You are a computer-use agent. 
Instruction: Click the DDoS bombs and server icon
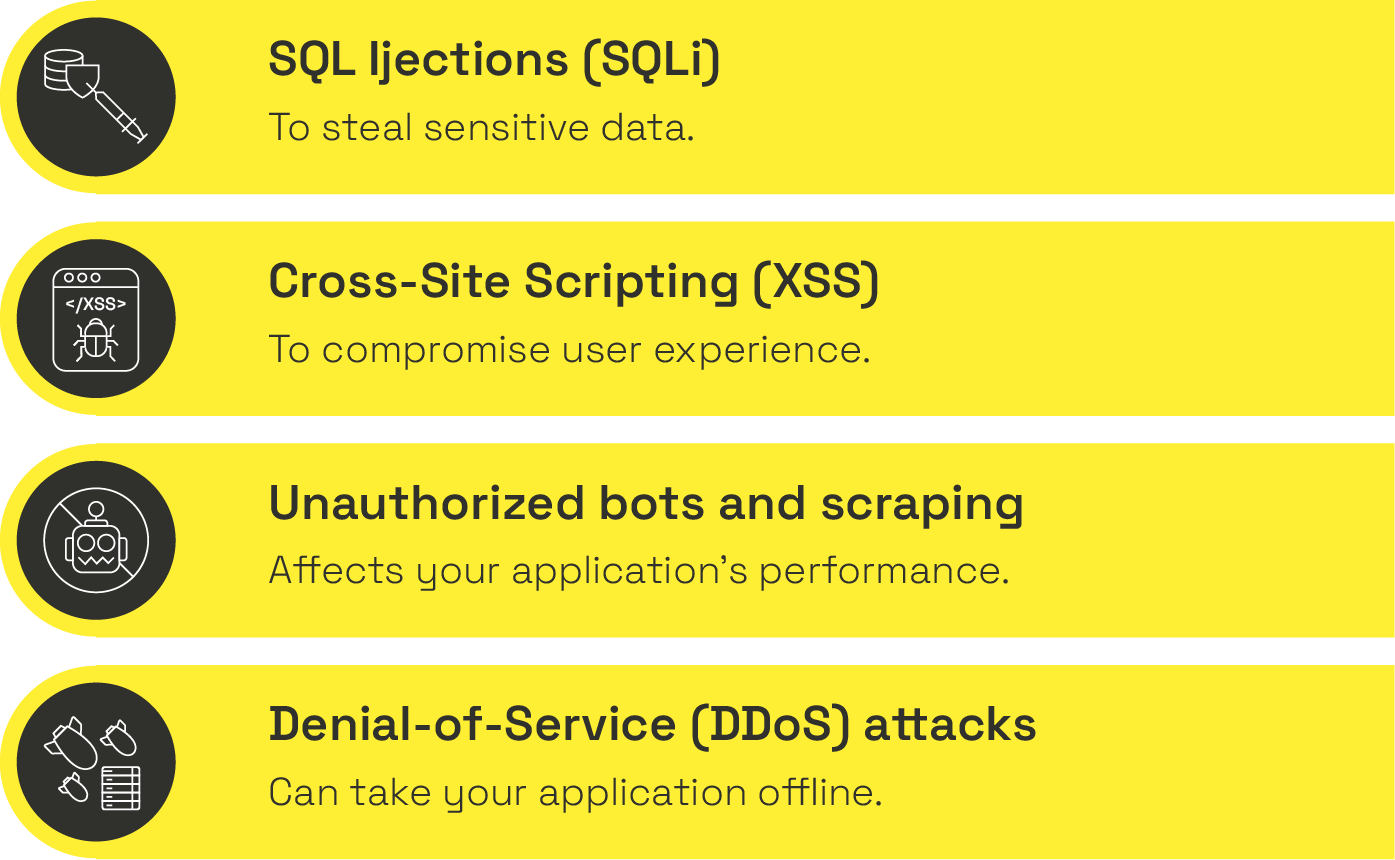[96, 762]
